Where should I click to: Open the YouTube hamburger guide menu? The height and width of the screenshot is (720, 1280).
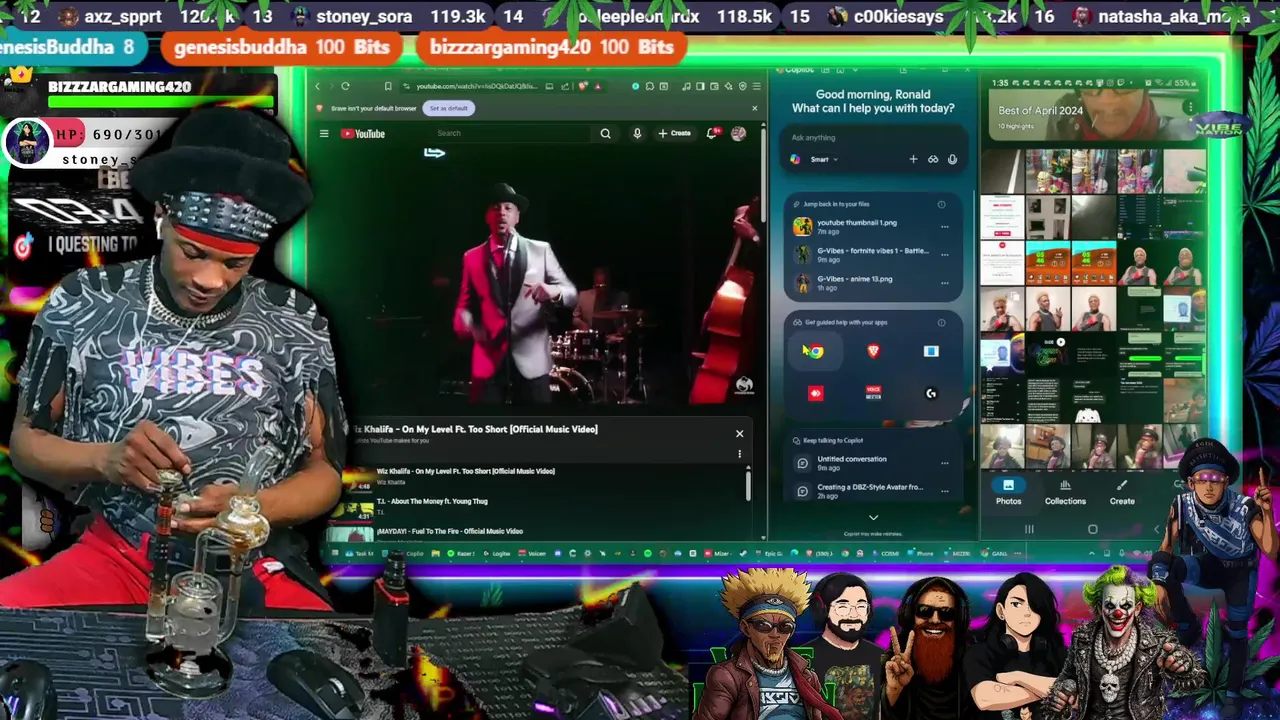click(324, 133)
